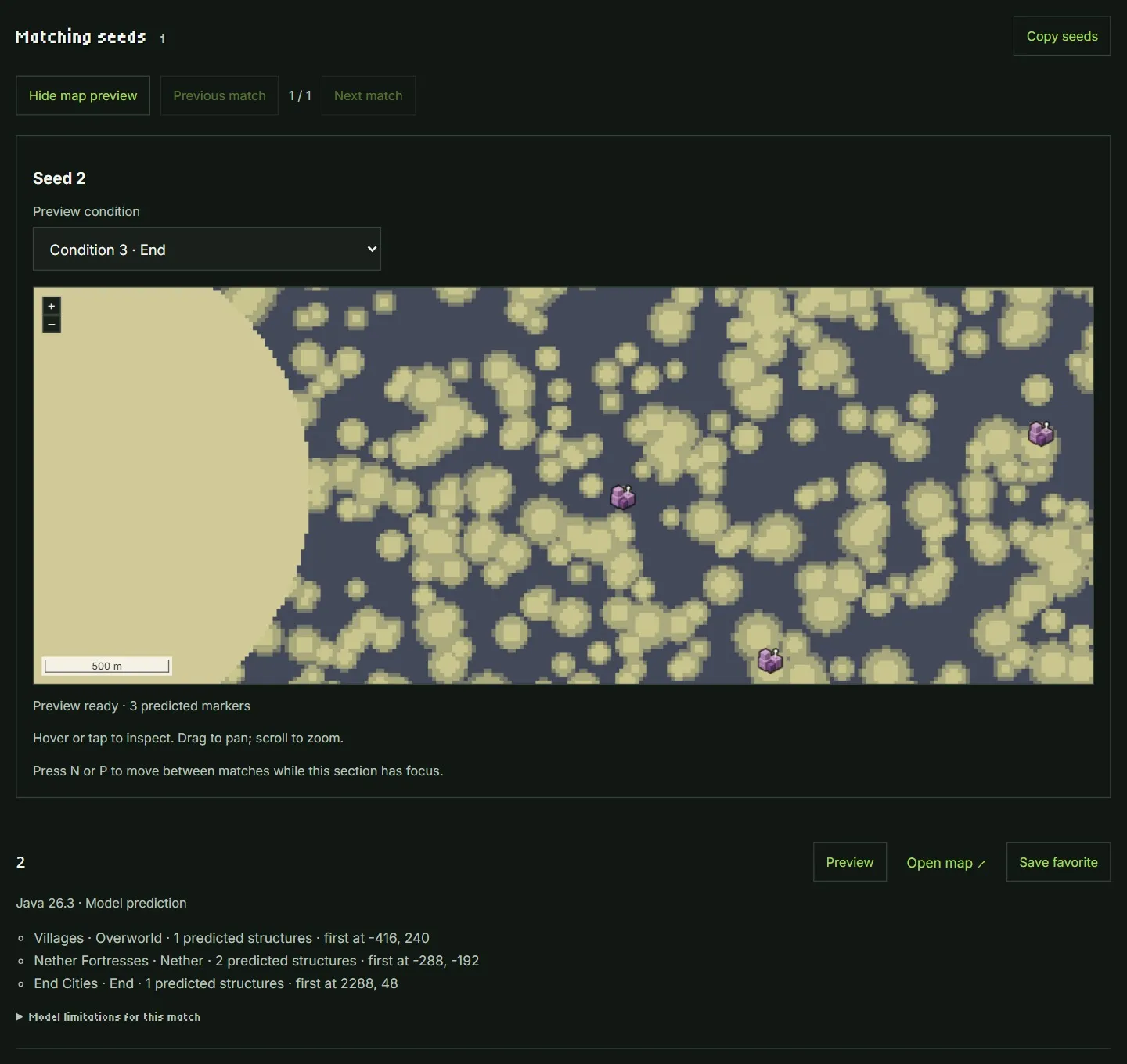Zoom out with the map minus button
1127x1064 pixels.
(52, 324)
